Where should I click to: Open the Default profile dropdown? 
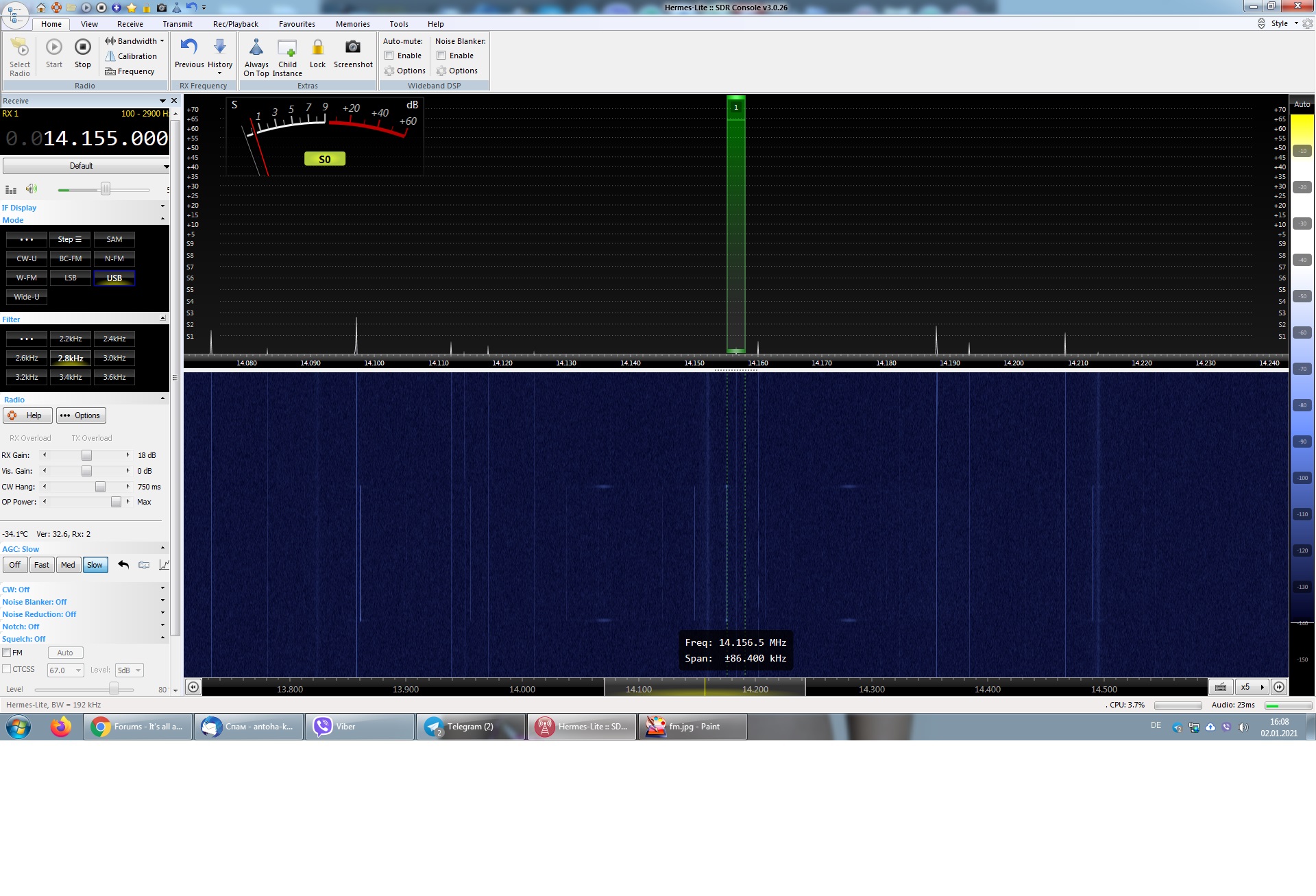(x=86, y=166)
